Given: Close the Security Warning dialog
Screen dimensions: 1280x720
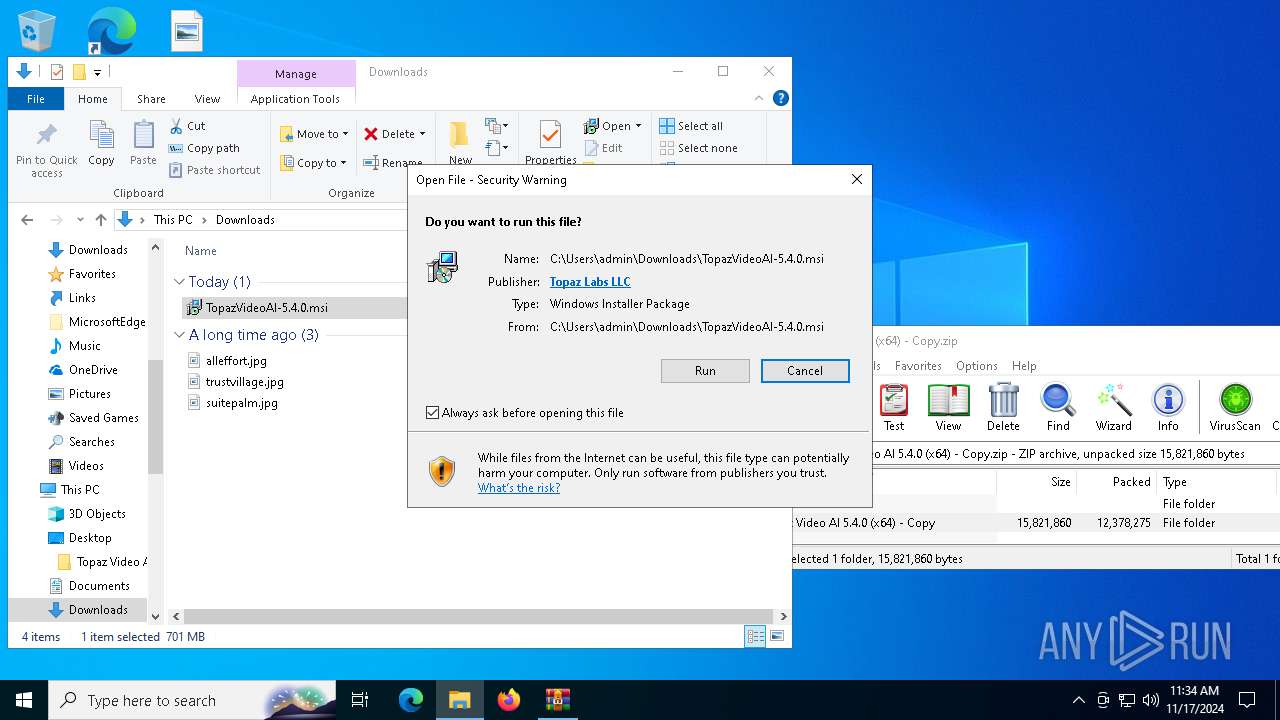Looking at the screenshot, I should tap(857, 180).
